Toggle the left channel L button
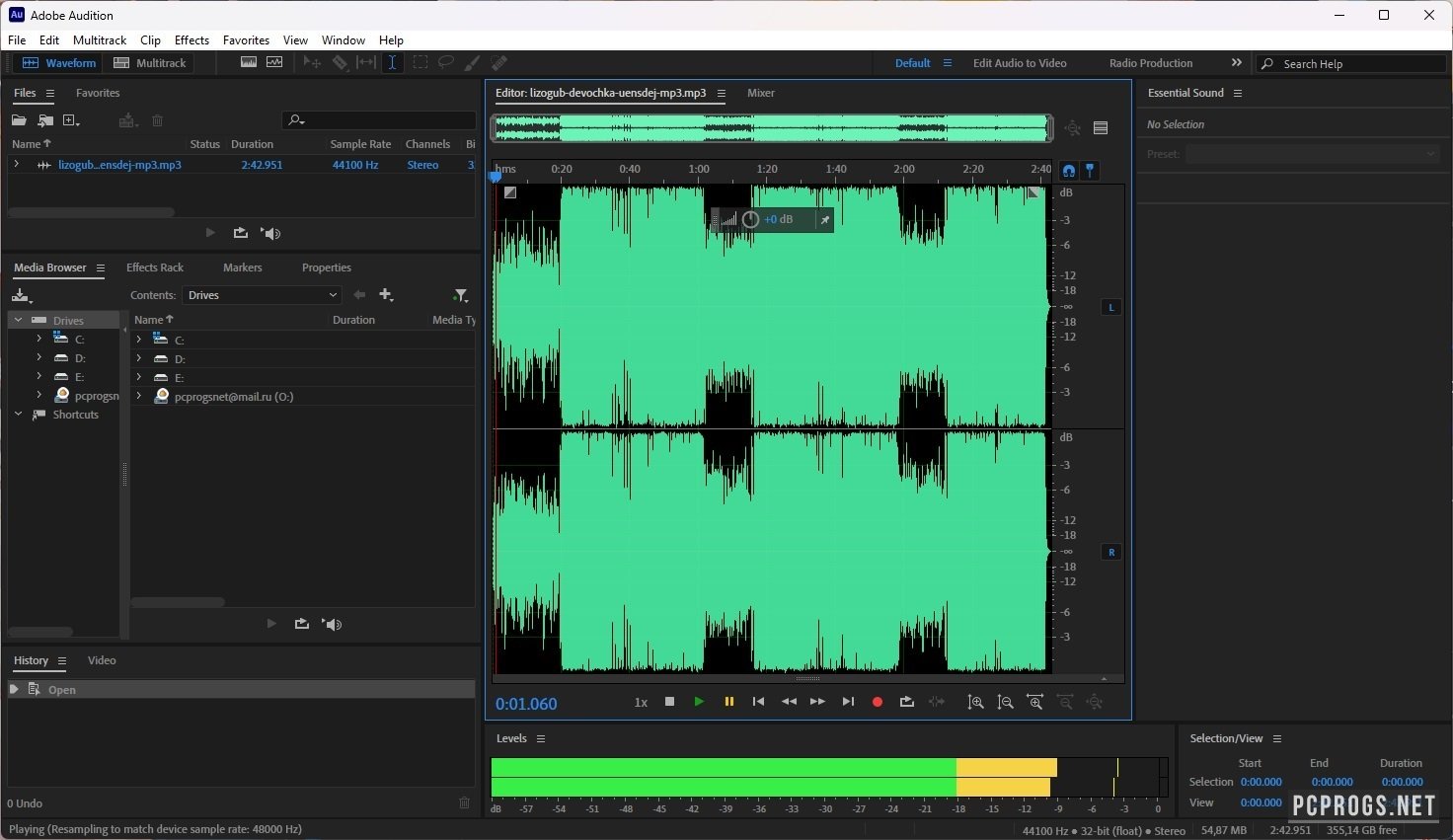The height and width of the screenshot is (840, 1453). click(1110, 307)
